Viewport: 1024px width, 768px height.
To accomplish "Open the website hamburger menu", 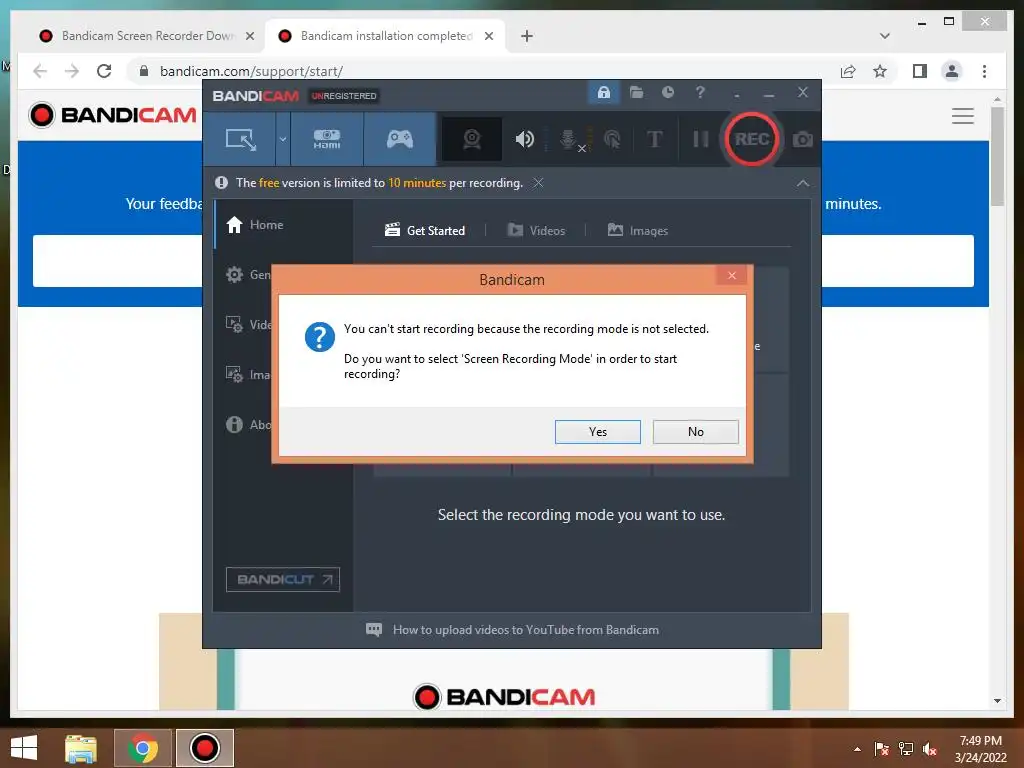I will click(963, 116).
